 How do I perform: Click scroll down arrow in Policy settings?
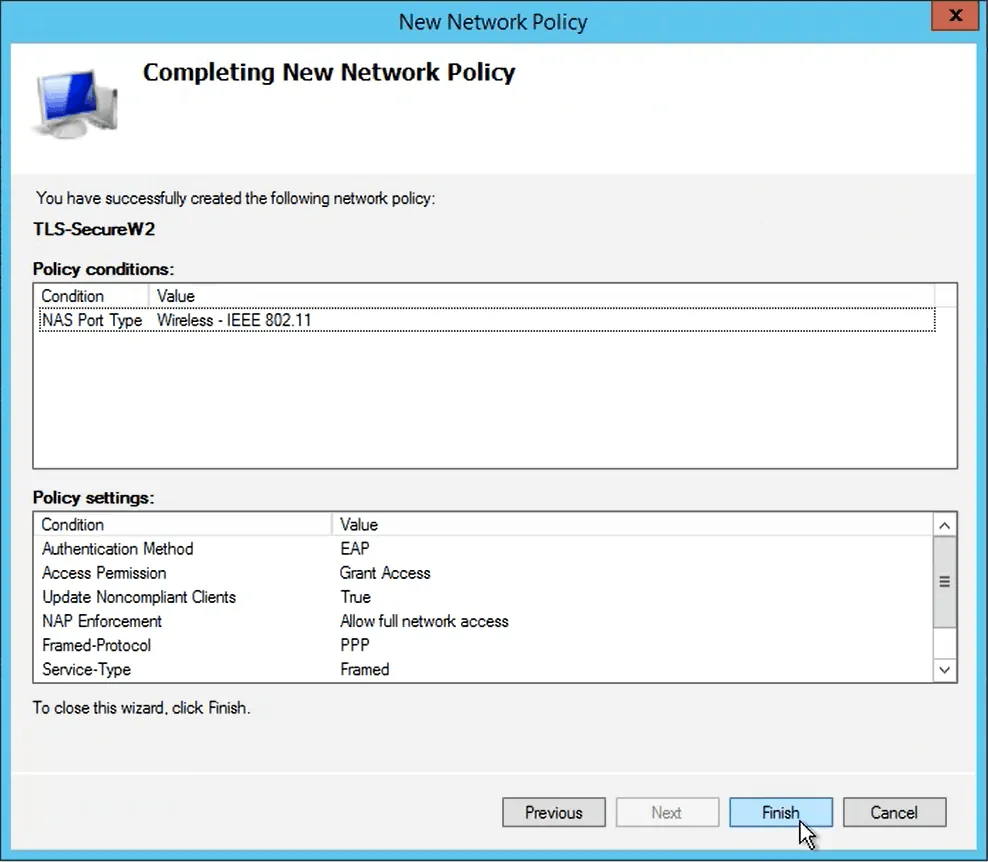pyautogui.click(x=944, y=669)
